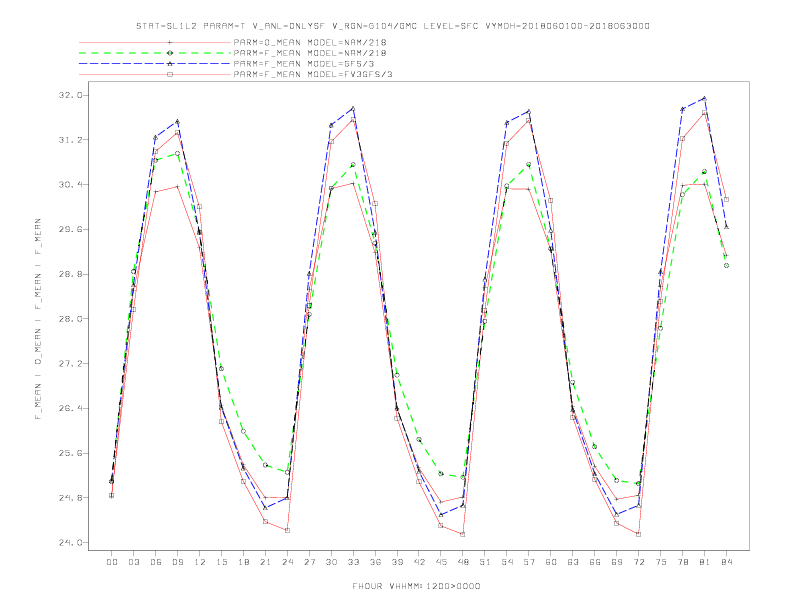Click y-axis tick label 28.8
792x612 pixels.
pyautogui.click(x=70, y=274)
